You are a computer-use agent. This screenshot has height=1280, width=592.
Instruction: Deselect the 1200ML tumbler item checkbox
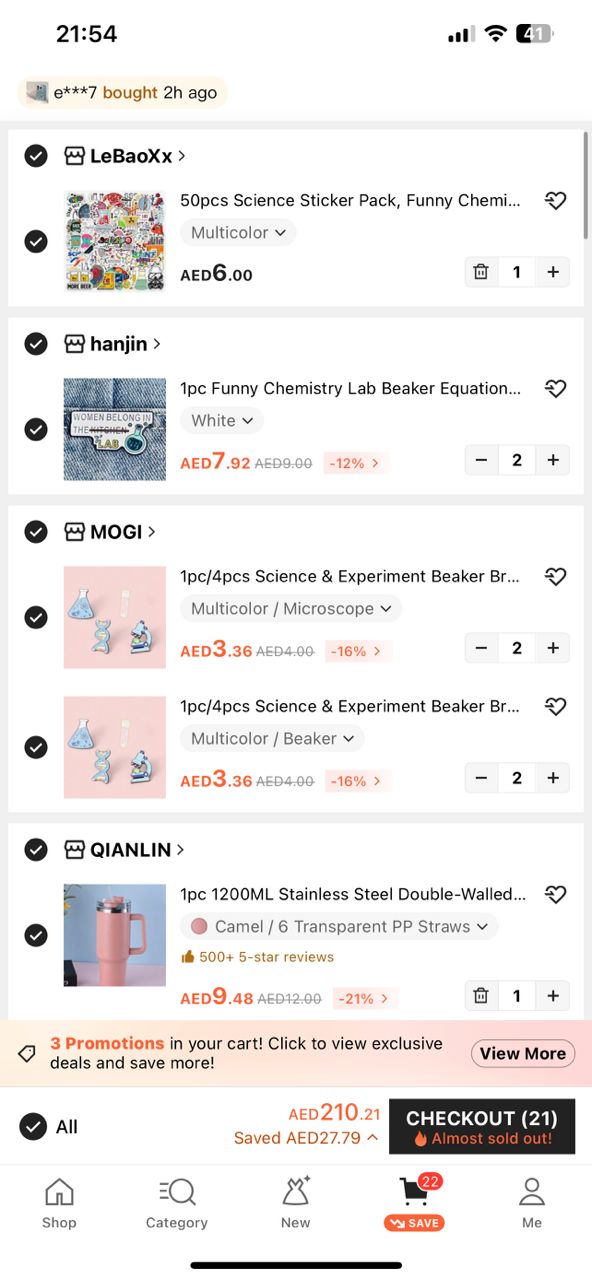coord(36,935)
